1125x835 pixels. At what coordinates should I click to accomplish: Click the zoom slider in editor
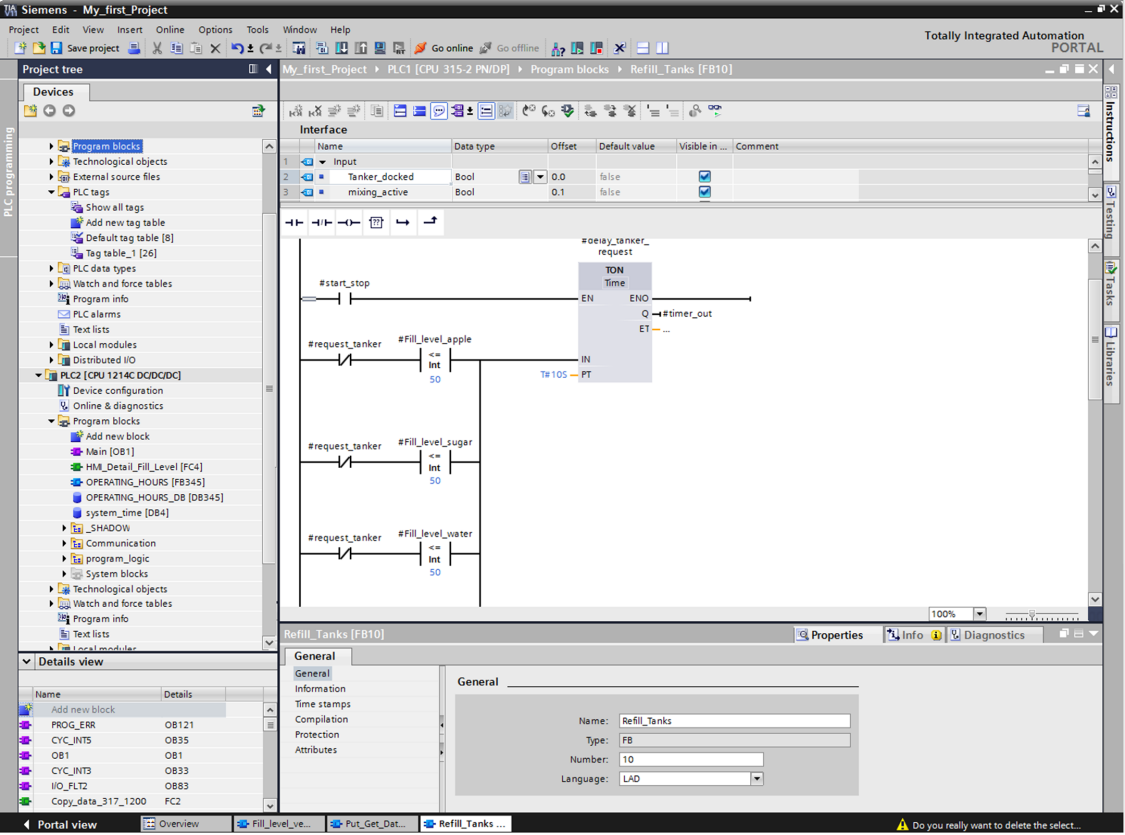tap(1032, 615)
